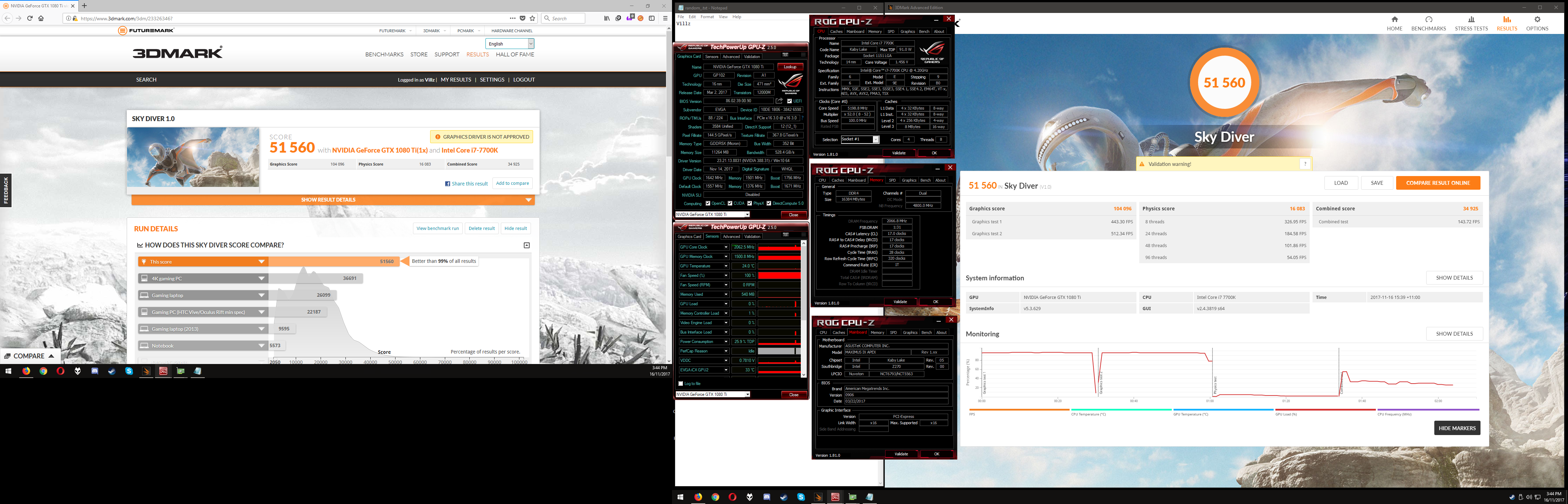This screenshot has width=1568, height=504.
Task: Open Windows Start button on right taskbar
Action: coord(680,497)
